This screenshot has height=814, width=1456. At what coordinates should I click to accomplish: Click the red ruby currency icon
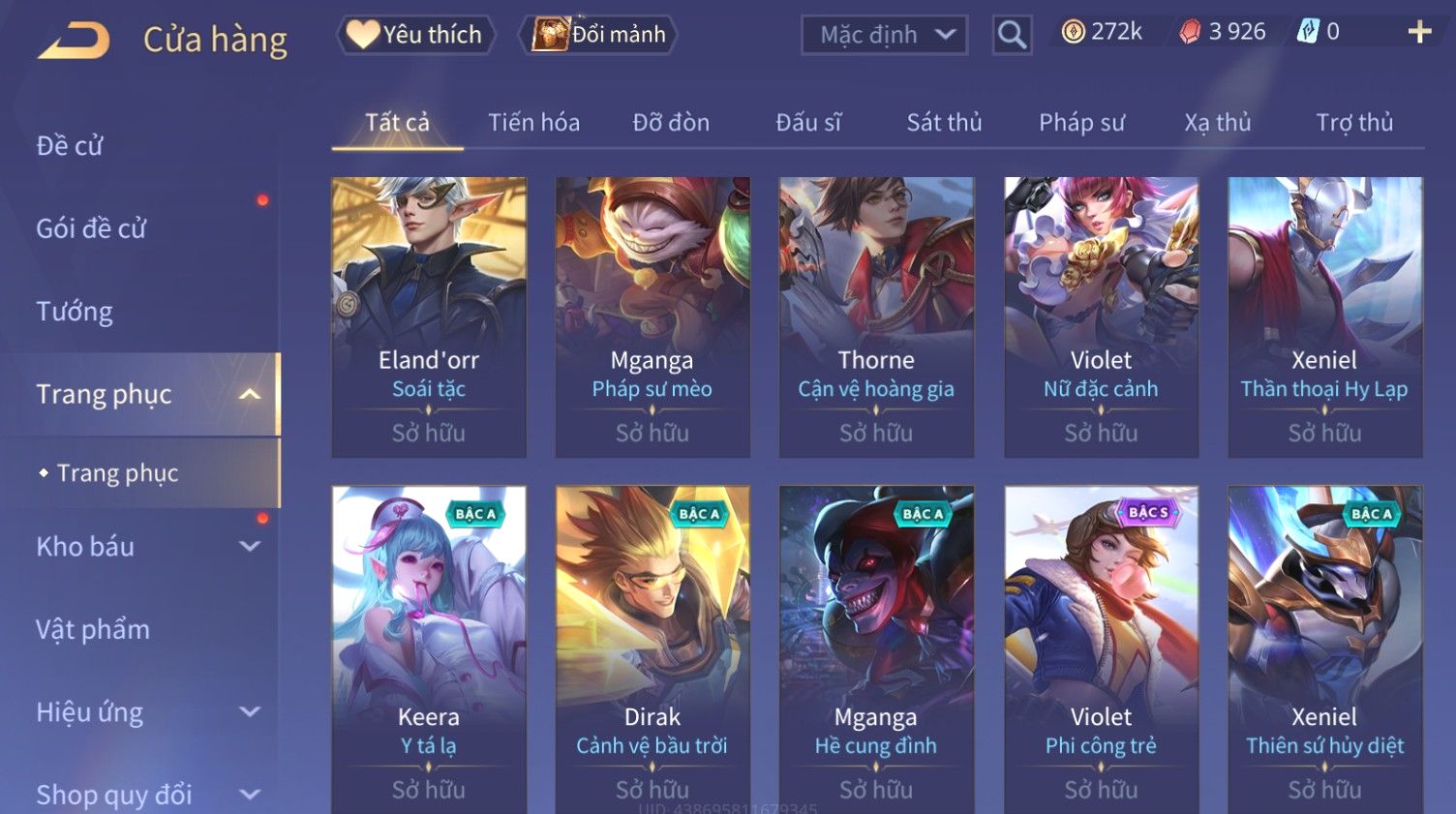point(1190,33)
